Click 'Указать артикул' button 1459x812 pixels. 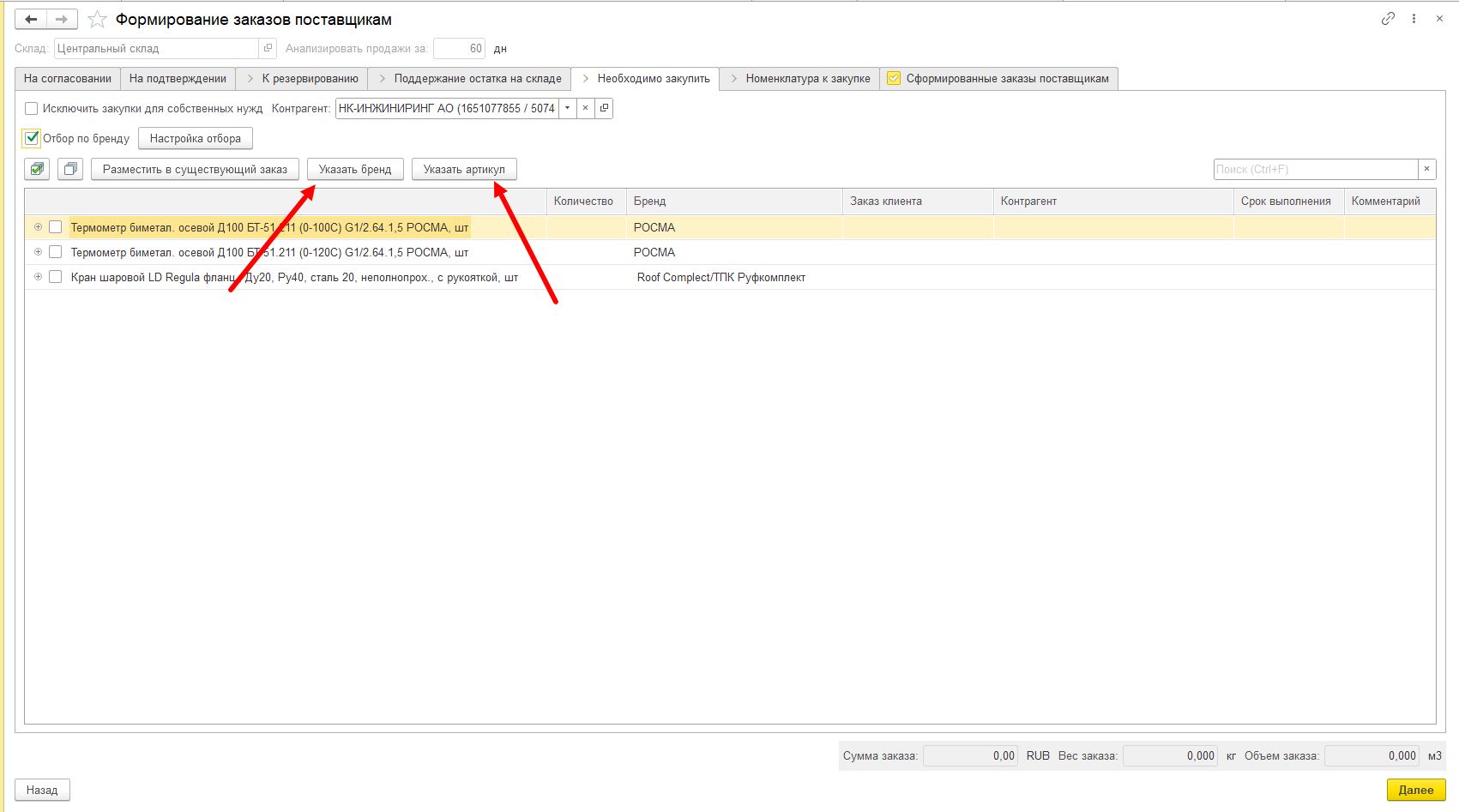464,169
